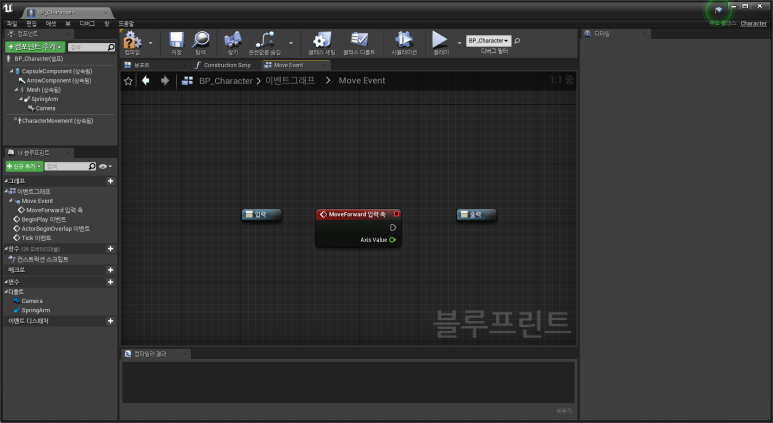The image size is (773, 423).
Task: Click the Unreal Engine logo
Action: pos(8,8)
